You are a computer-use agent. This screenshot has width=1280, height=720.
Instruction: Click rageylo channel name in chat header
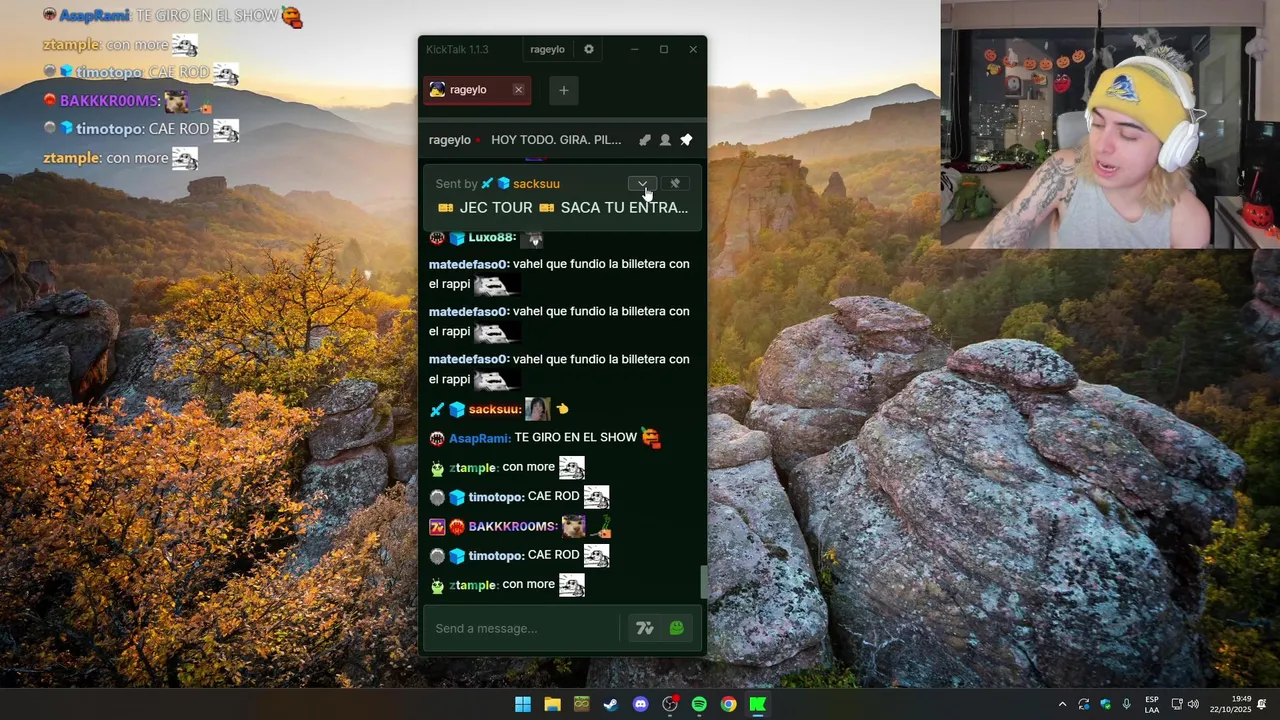[449, 140]
